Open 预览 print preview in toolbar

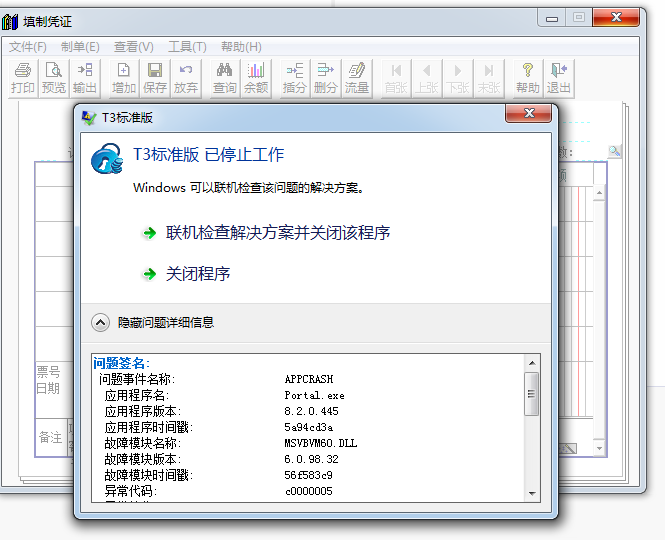(53, 78)
